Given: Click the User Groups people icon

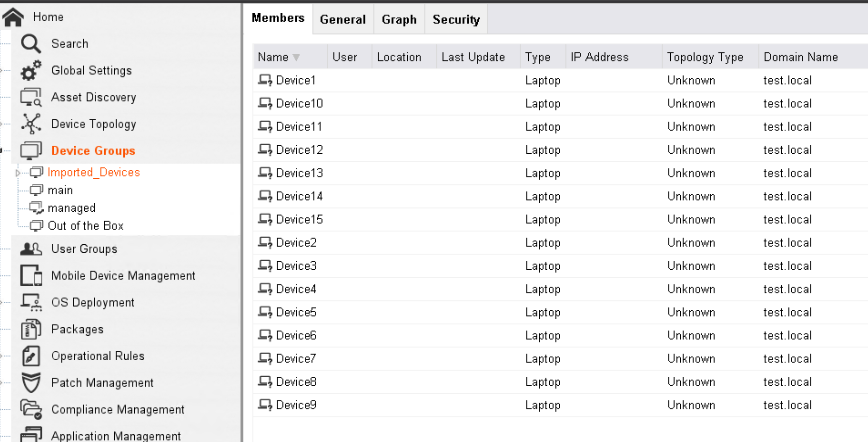Looking at the screenshot, I should (31, 249).
